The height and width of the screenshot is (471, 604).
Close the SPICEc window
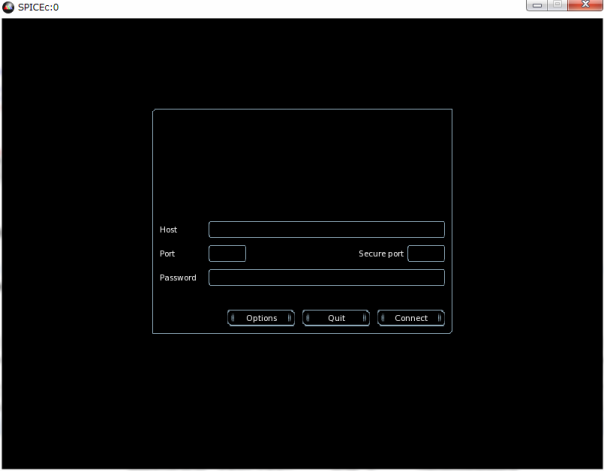coord(584,6)
